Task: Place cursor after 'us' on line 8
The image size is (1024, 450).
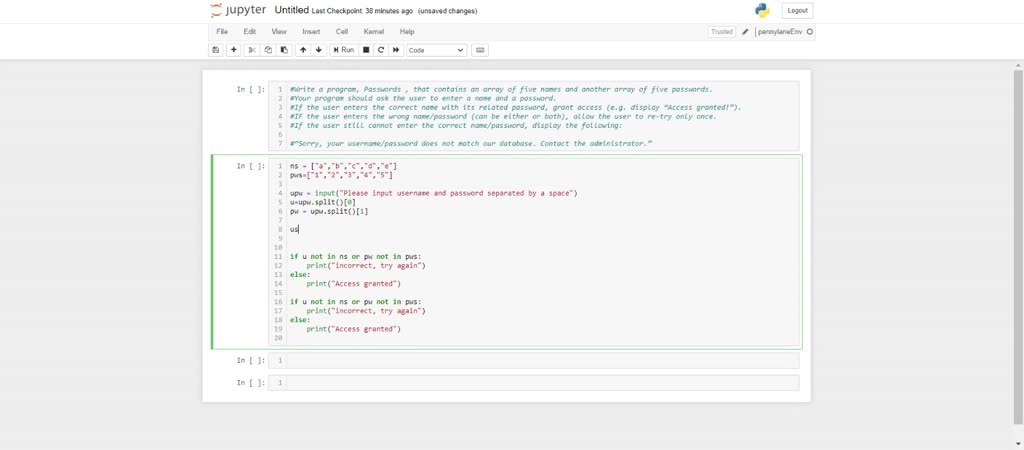Action: pos(298,230)
